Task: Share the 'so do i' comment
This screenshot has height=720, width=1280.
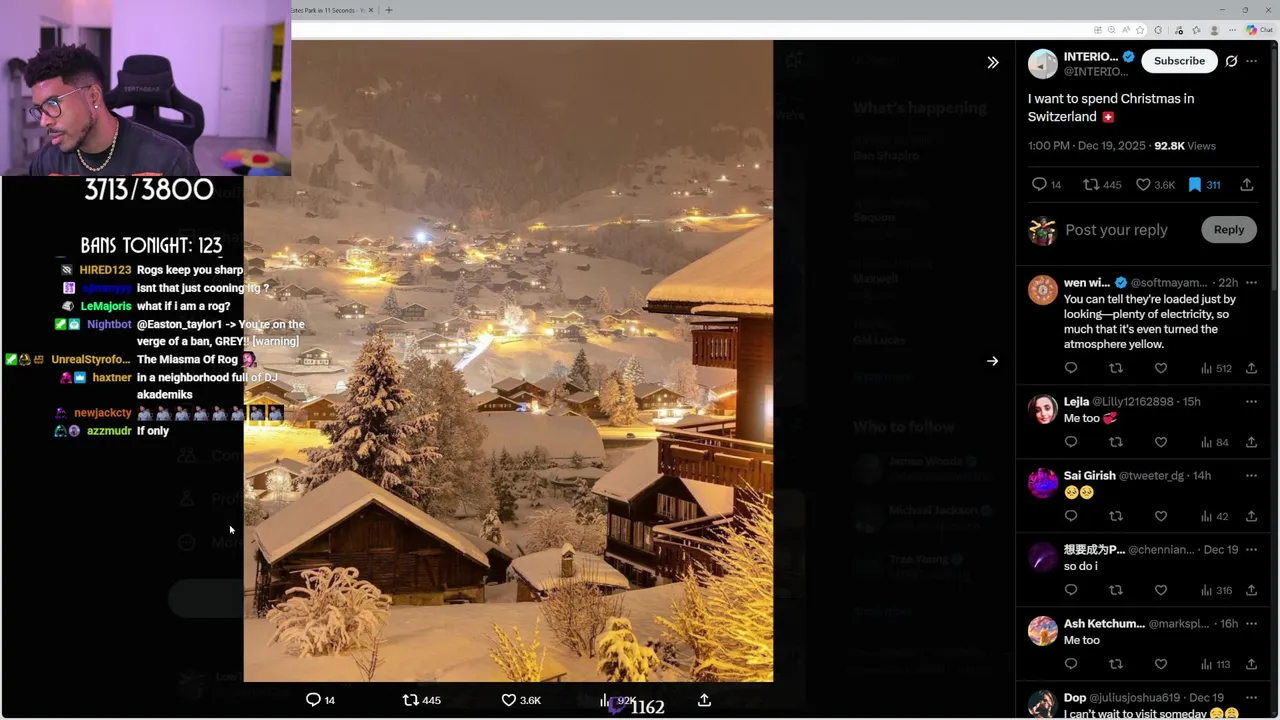Action: click(1251, 590)
